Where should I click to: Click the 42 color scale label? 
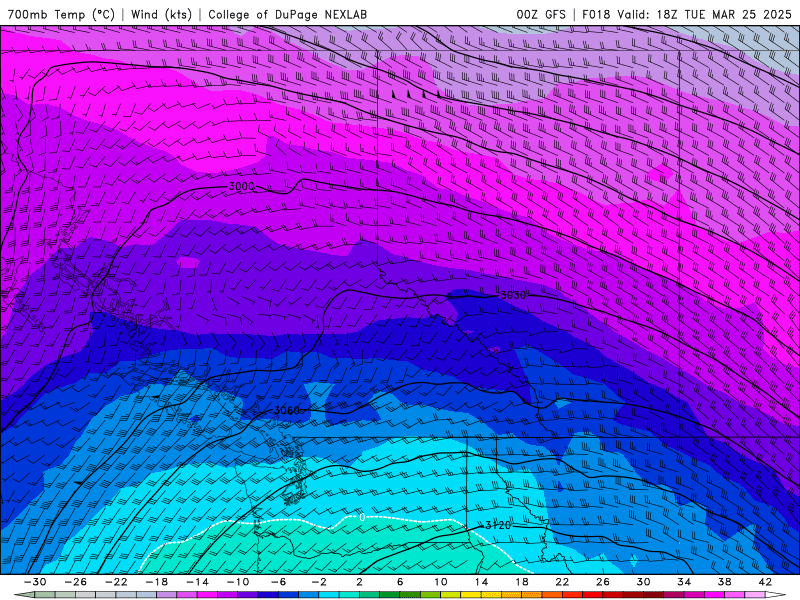[x=765, y=582]
